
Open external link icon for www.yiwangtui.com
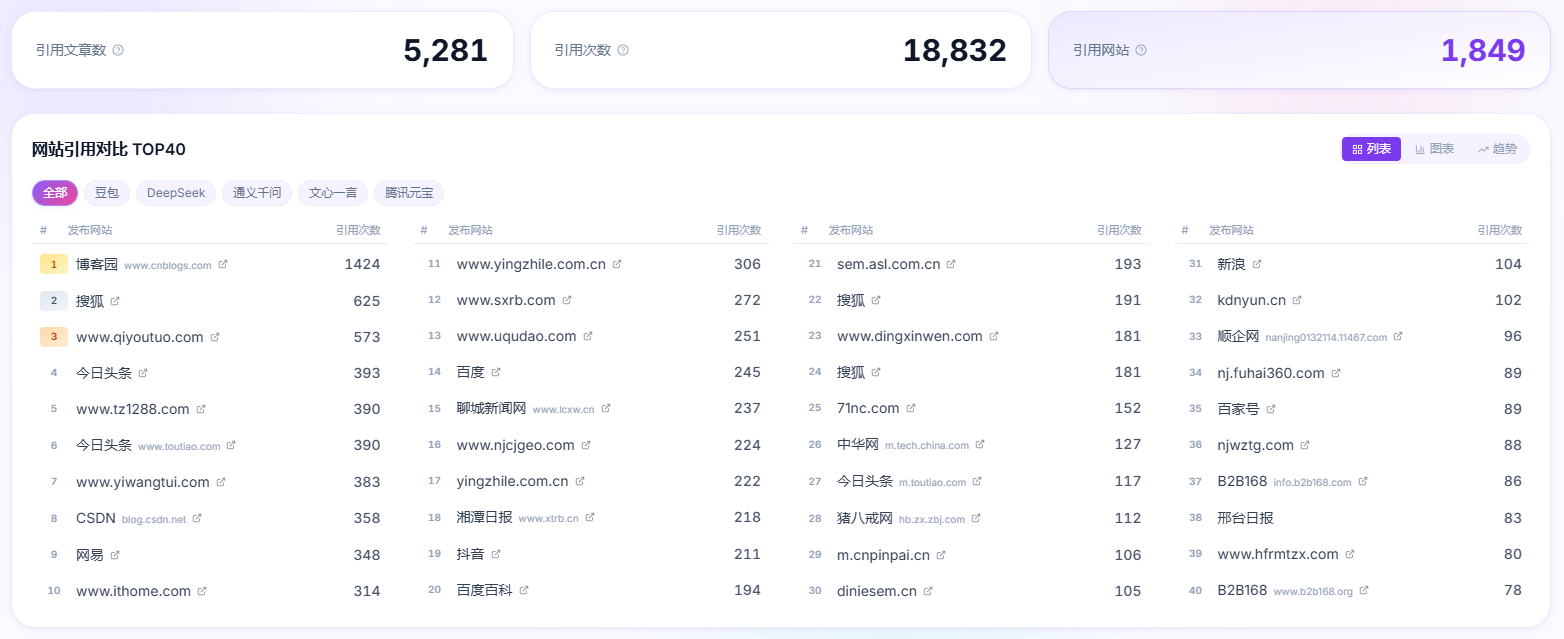point(221,482)
